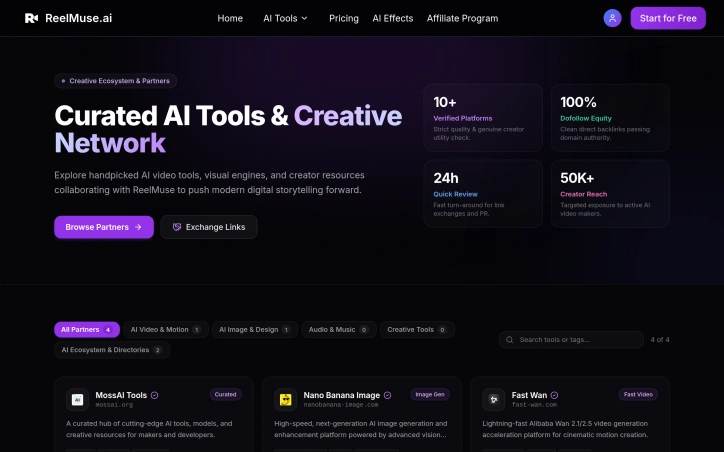The image size is (724, 452).
Task: Click the verified badge next to Fast Wan
Action: tap(555, 395)
